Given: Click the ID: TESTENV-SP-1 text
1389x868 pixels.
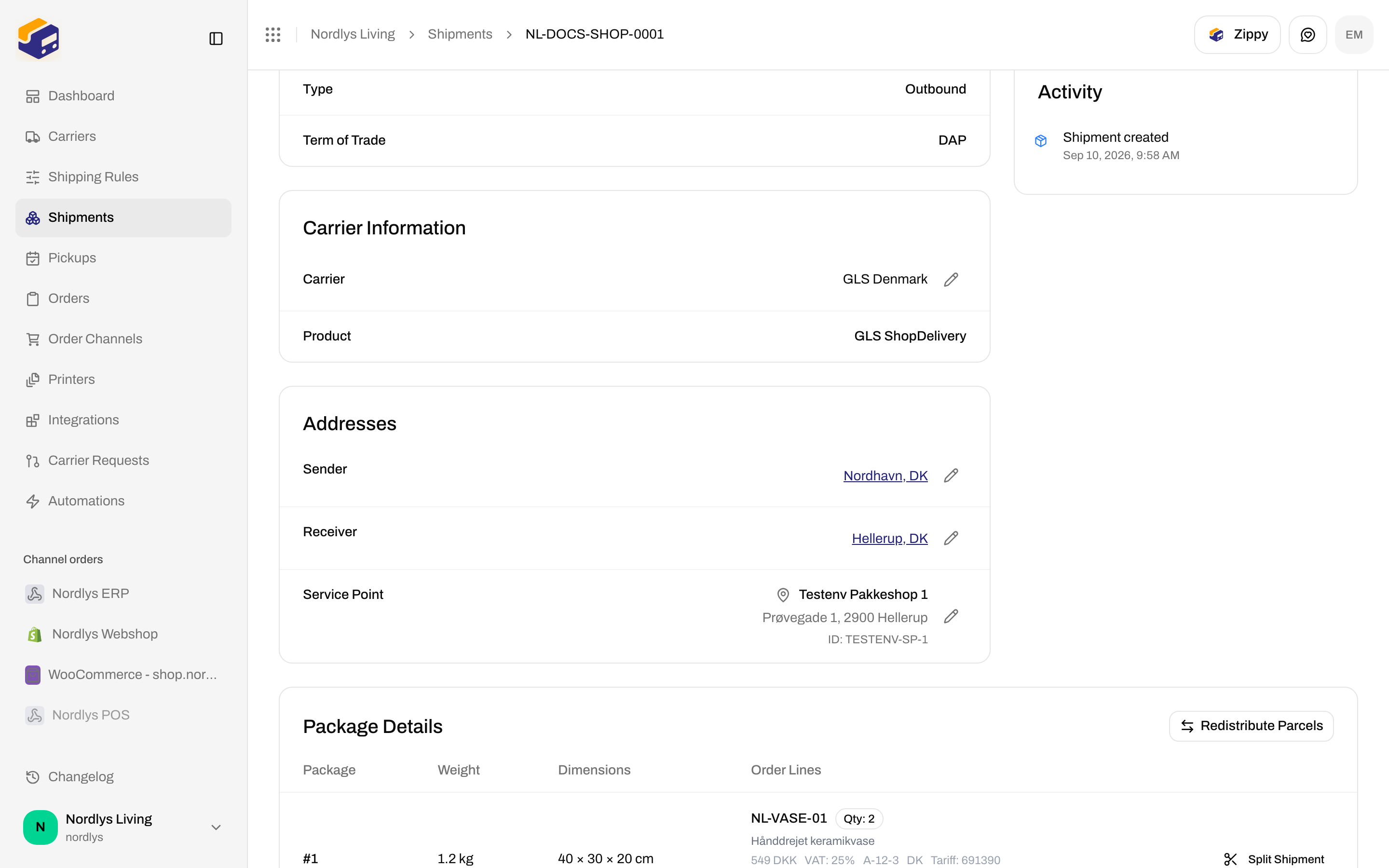Looking at the screenshot, I should coord(878,639).
